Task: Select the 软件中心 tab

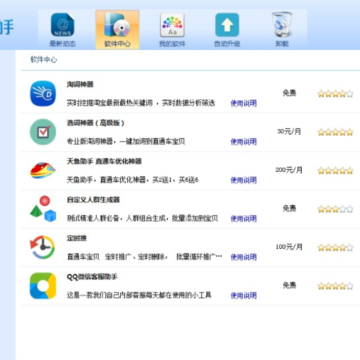Action: pos(117,30)
